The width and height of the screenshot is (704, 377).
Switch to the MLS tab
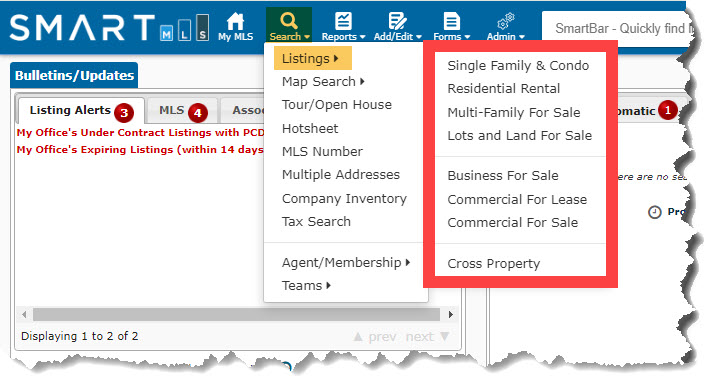(183, 110)
